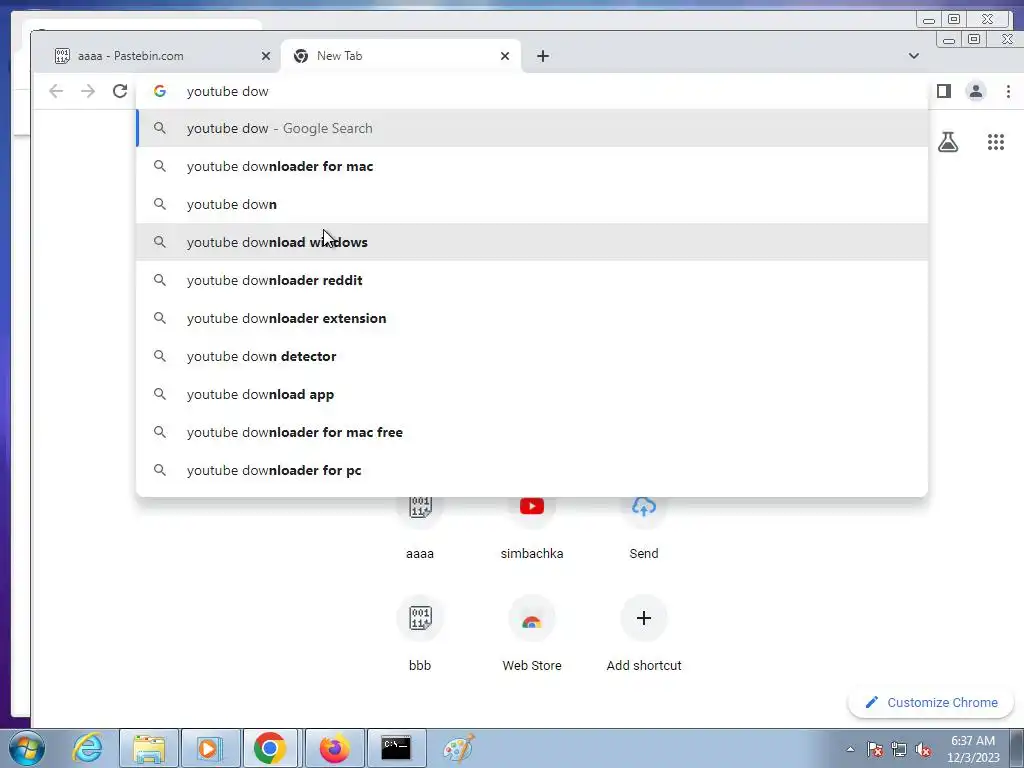Pick youtube downloader for mac free
The image size is (1024, 768).
(532, 432)
